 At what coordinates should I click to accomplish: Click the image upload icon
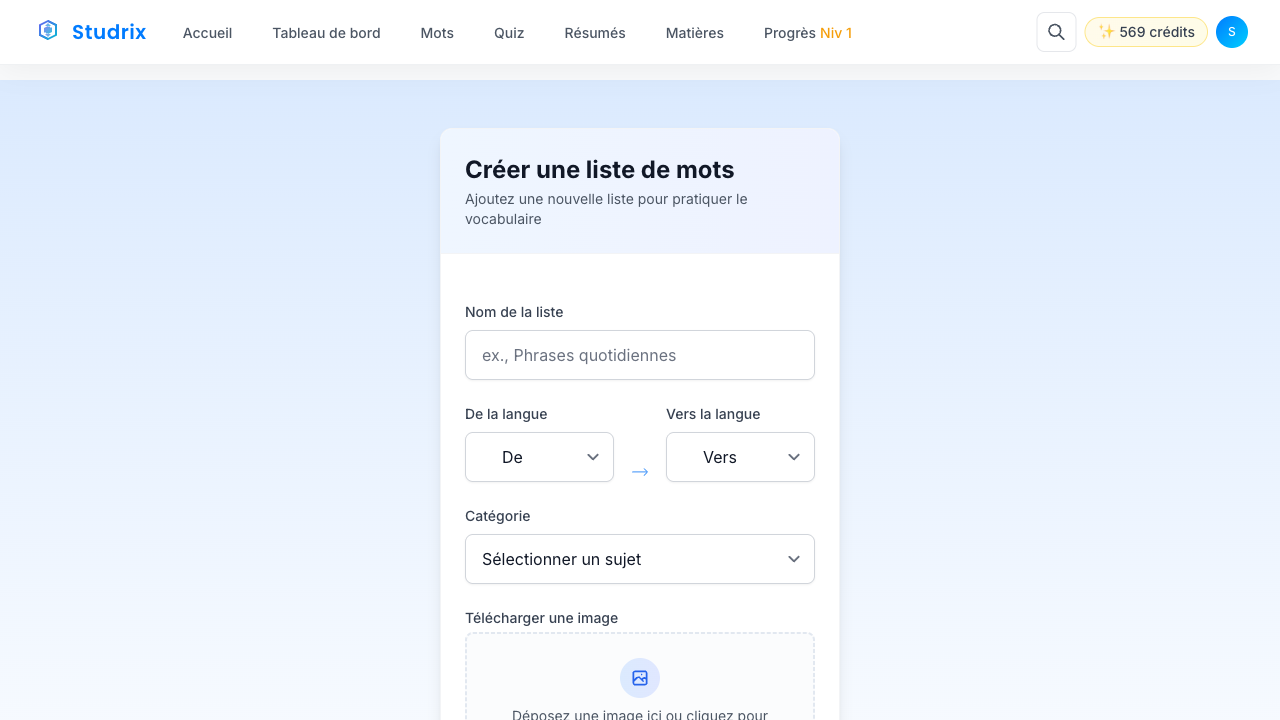click(x=640, y=678)
